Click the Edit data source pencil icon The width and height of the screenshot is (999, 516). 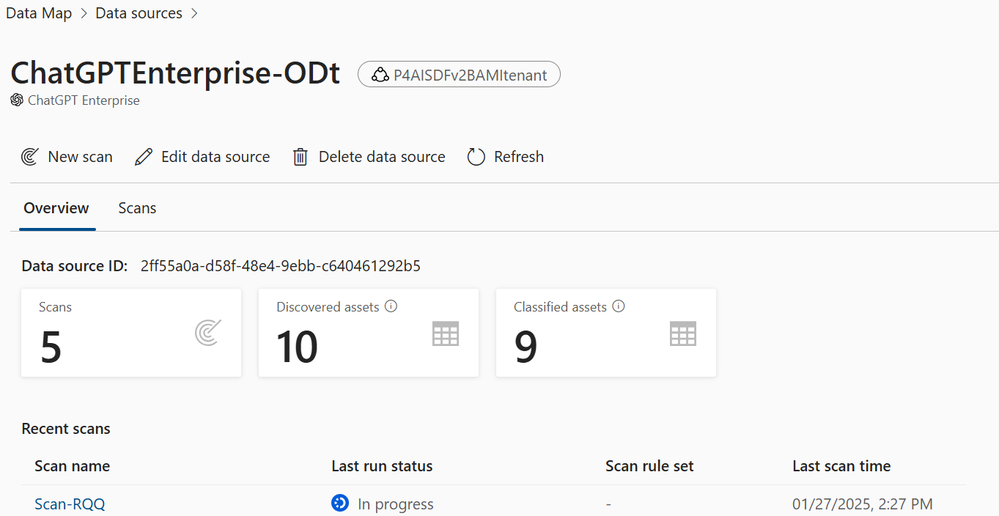(x=143, y=157)
